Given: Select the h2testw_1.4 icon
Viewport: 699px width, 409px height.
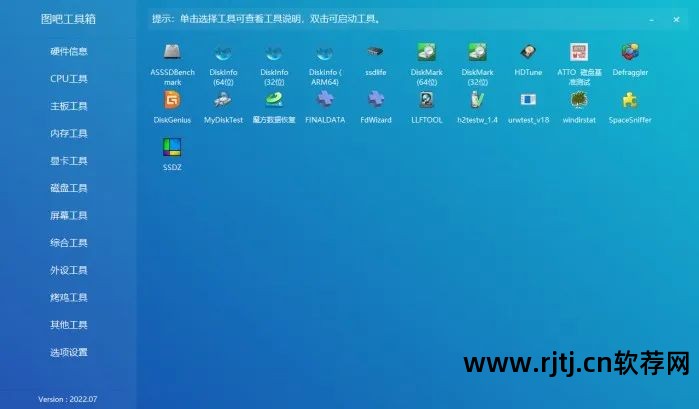Looking at the screenshot, I should (x=477, y=100).
